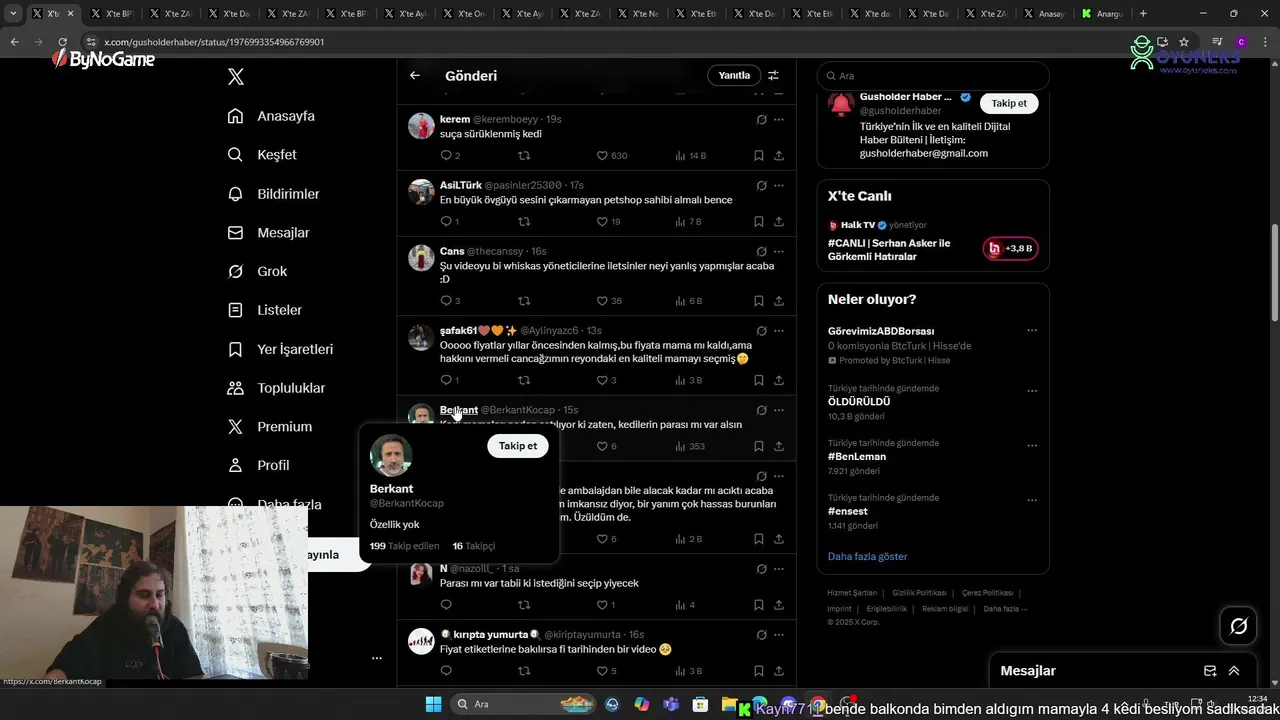Screen dimensions: 1280x720
Task: Open Profil page
Action: pos(258,465)
